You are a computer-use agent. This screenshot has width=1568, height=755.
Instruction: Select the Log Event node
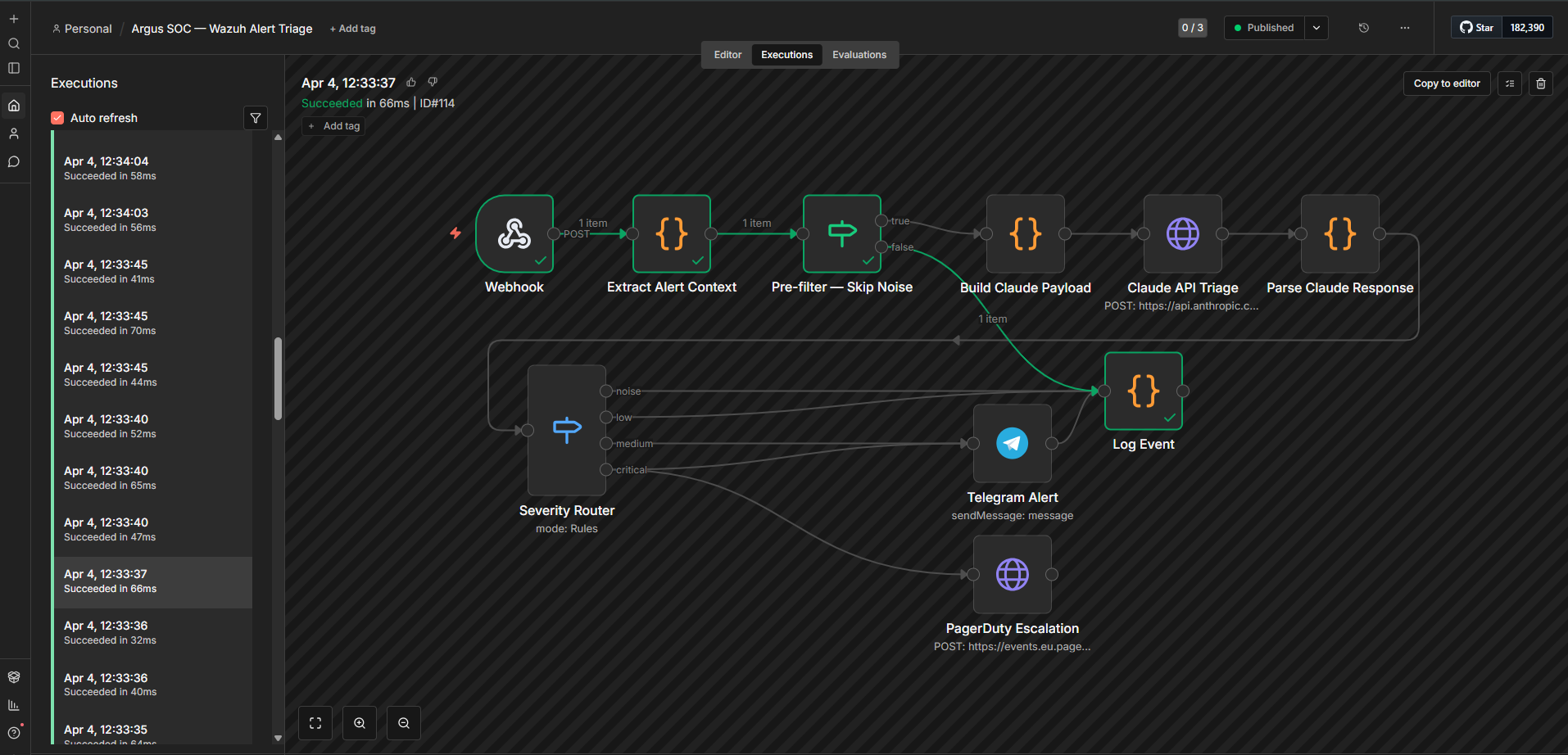click(1144, 391)
